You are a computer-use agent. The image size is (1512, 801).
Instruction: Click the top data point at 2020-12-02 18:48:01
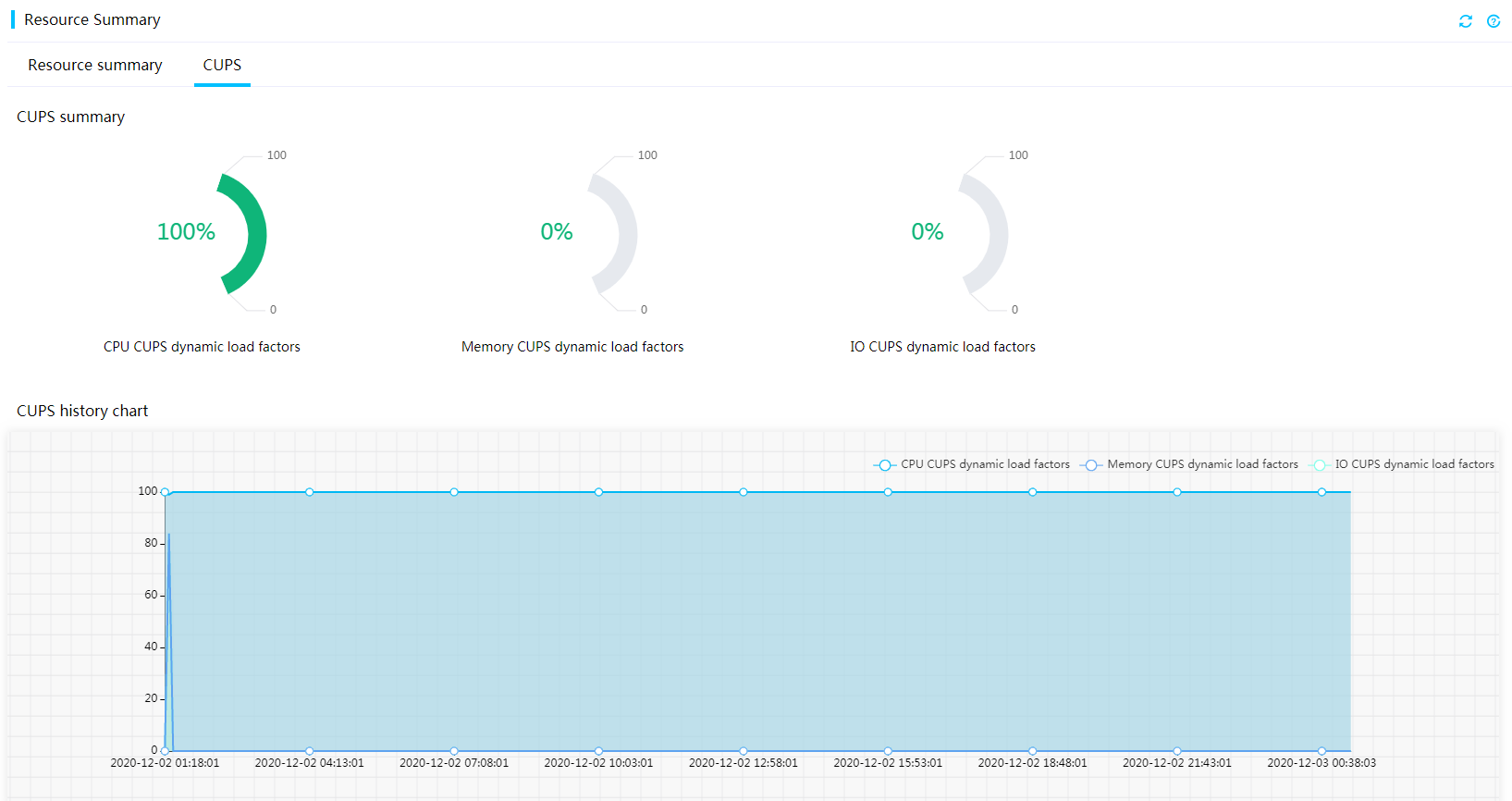point(1033,492)
